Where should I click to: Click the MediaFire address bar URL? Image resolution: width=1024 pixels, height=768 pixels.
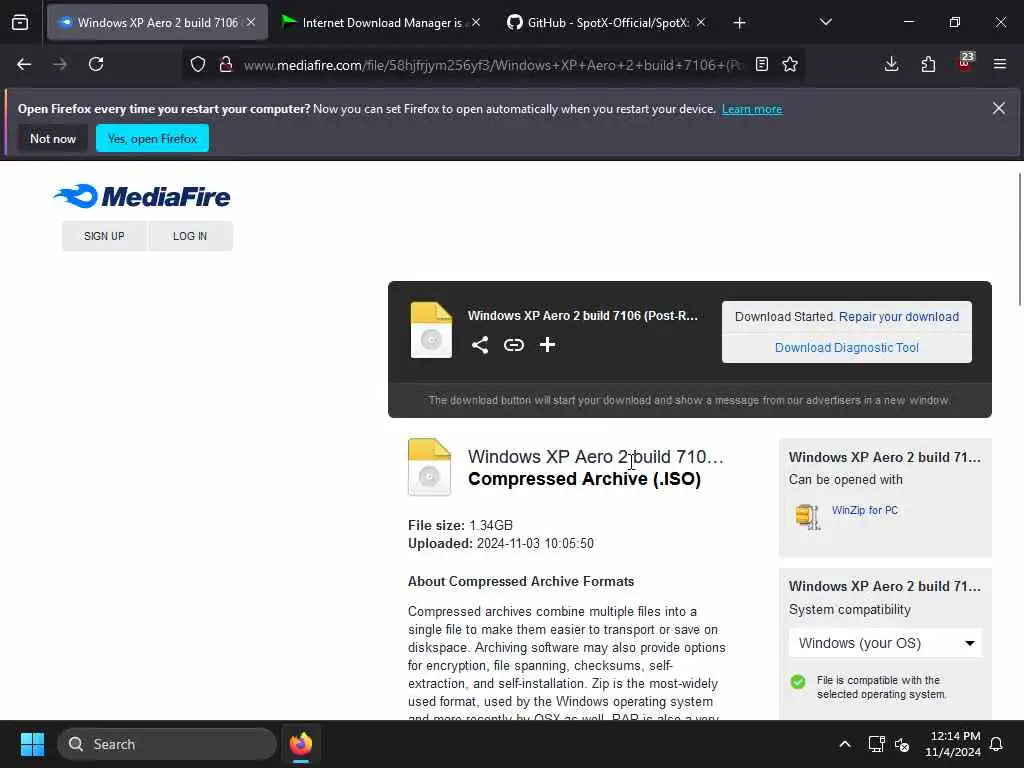pyautogui.click(x=493, y=65)
